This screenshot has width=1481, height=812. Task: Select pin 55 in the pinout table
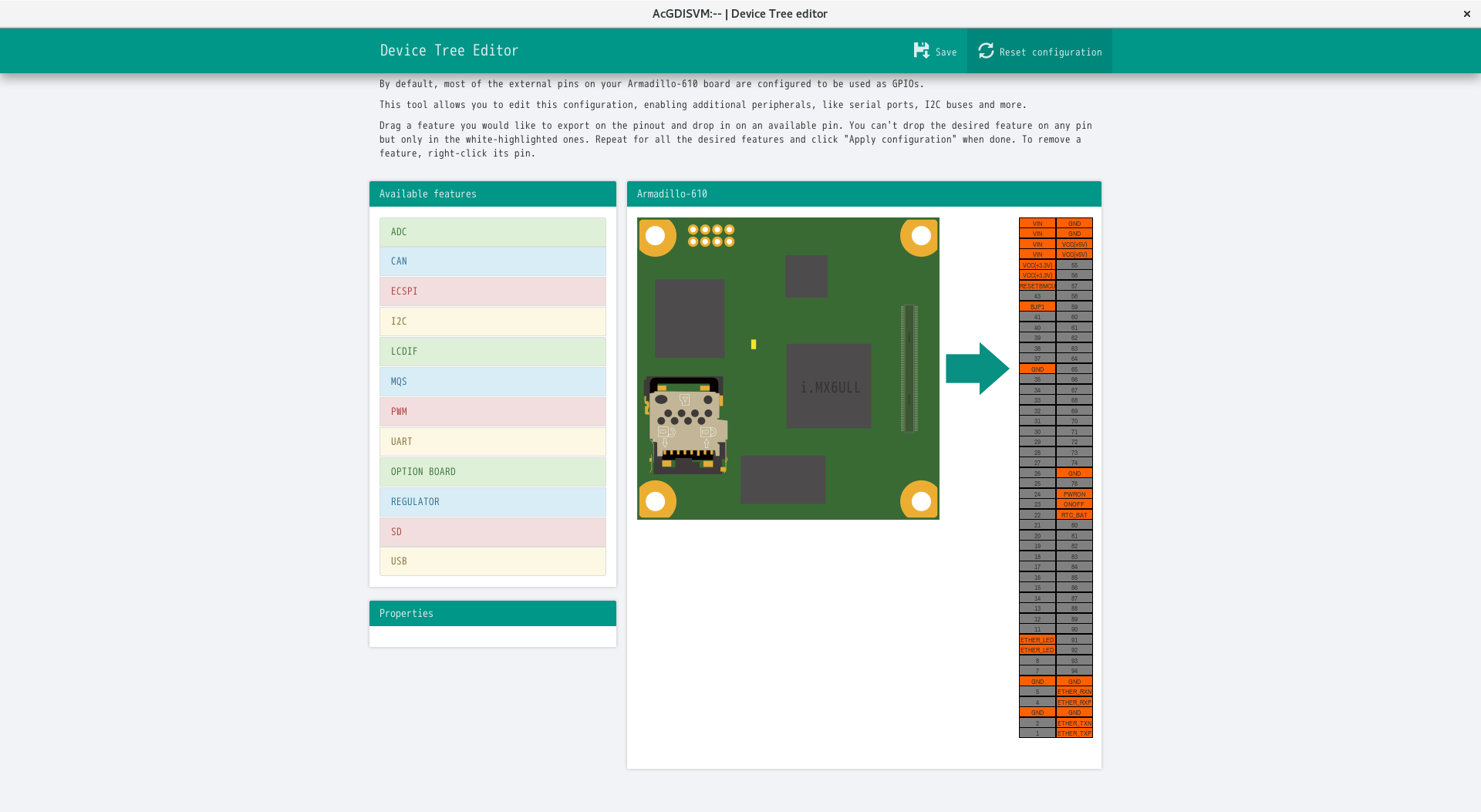1074,265
